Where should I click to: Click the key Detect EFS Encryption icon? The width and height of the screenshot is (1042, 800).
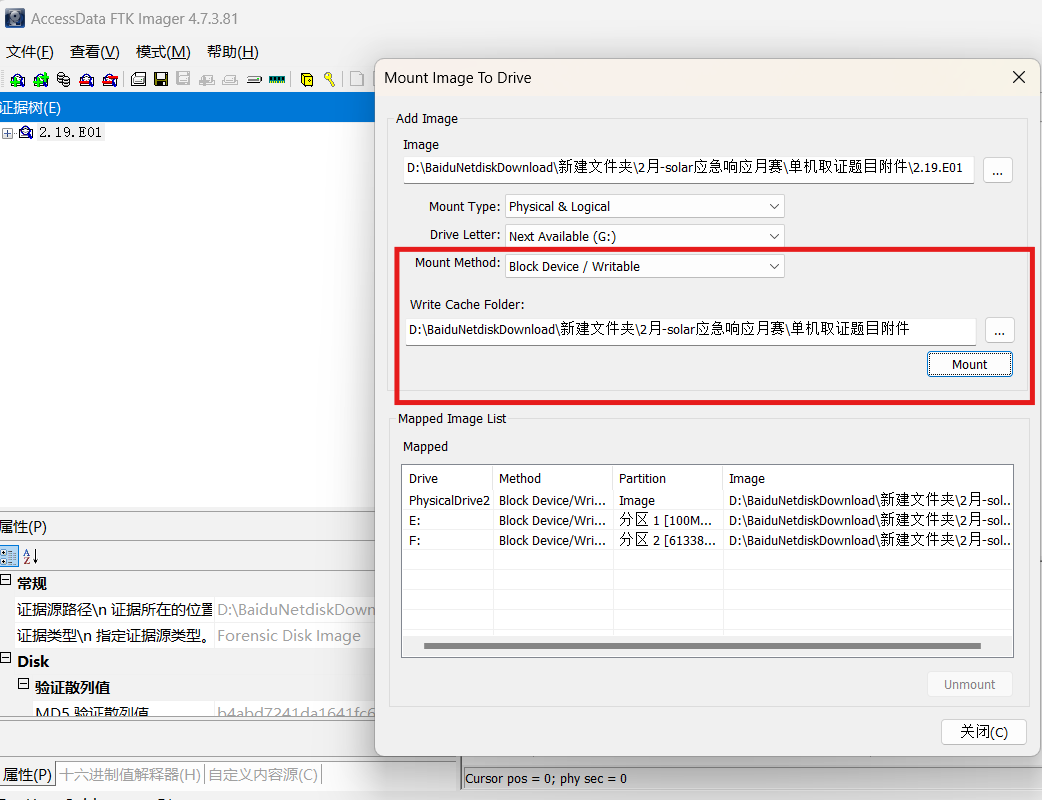(329, 80)
